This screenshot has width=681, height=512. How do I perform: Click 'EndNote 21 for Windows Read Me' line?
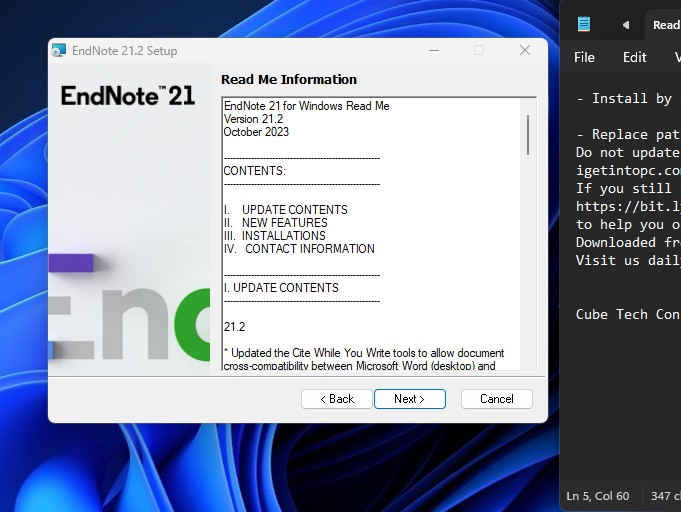coord(307,106)
